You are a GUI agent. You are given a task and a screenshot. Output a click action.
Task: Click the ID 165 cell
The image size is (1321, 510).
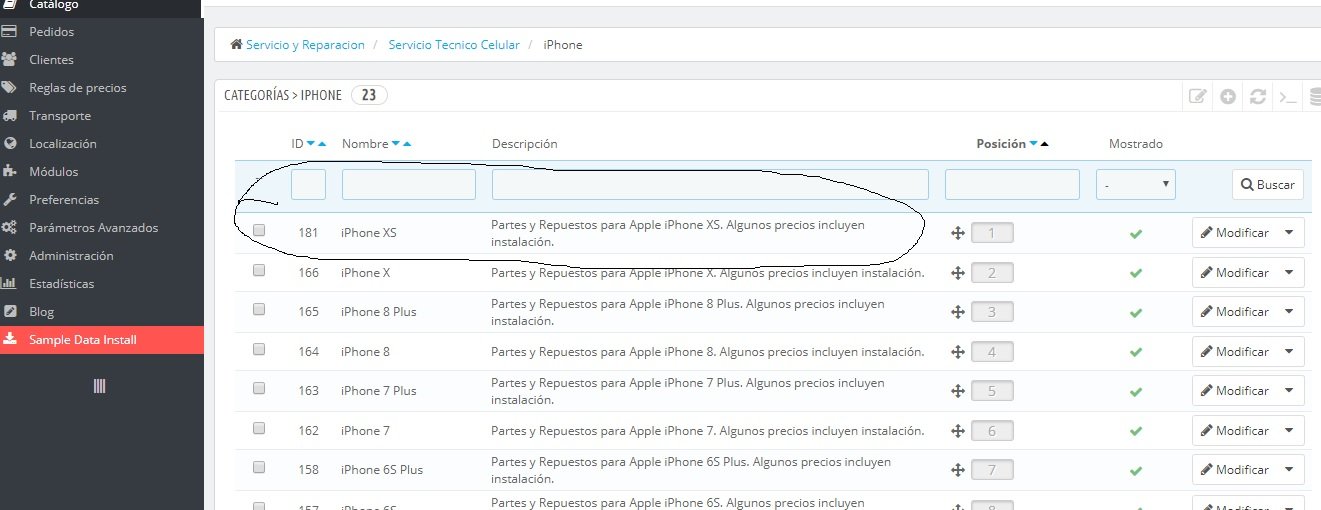[x=308, y=312]
